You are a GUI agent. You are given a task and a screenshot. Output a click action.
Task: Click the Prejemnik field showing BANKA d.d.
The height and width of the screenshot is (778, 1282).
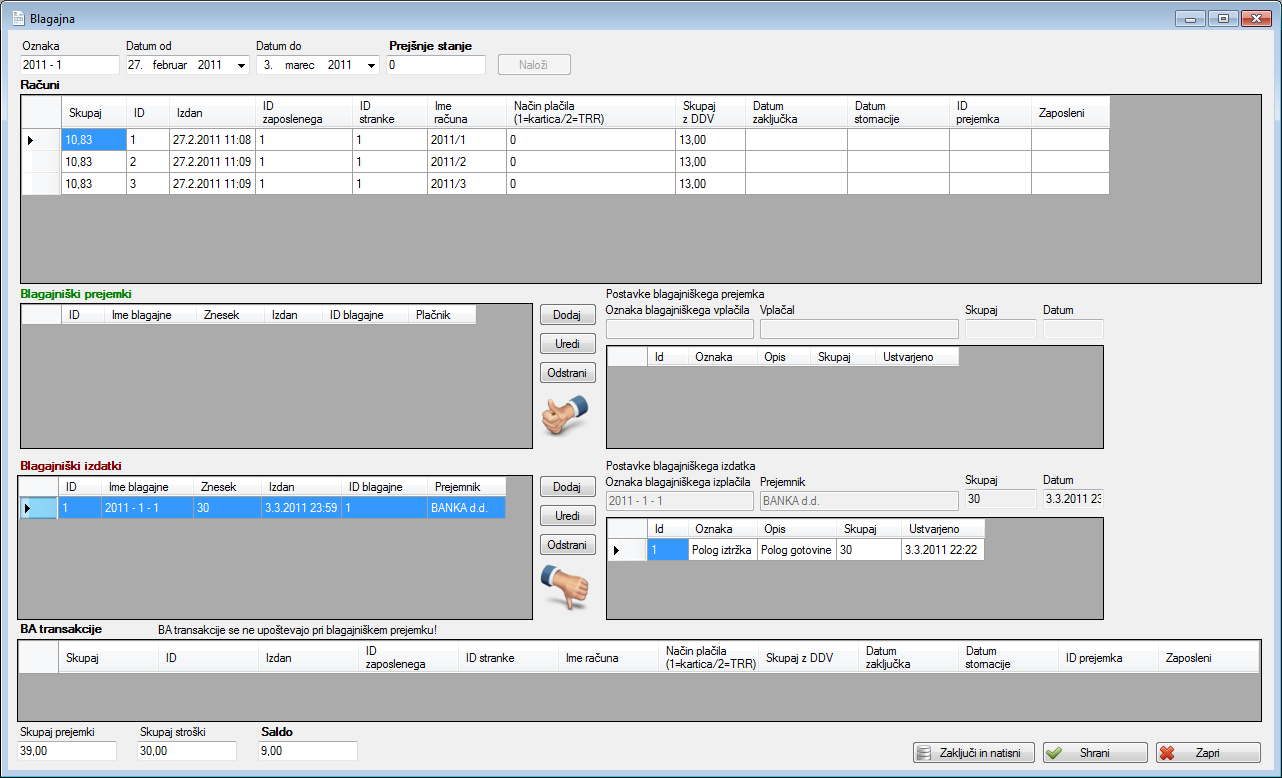pos(858,501)
